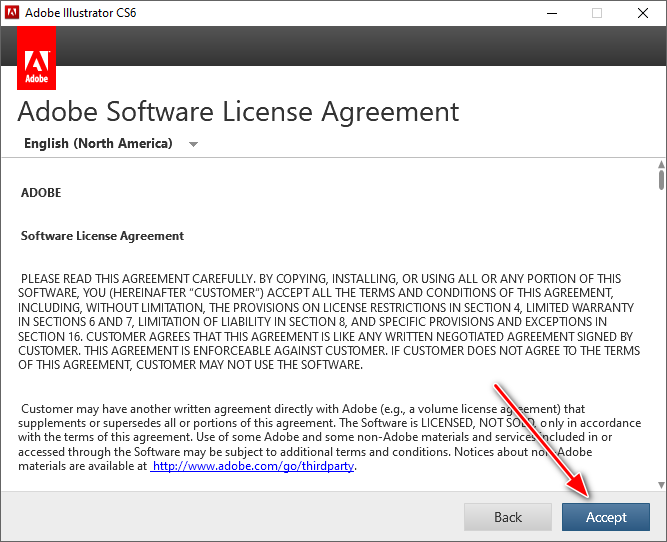Viewport: 667px width, 542px height.
Task: Click the scrollbar down arrow
Action: coord(660,485)
